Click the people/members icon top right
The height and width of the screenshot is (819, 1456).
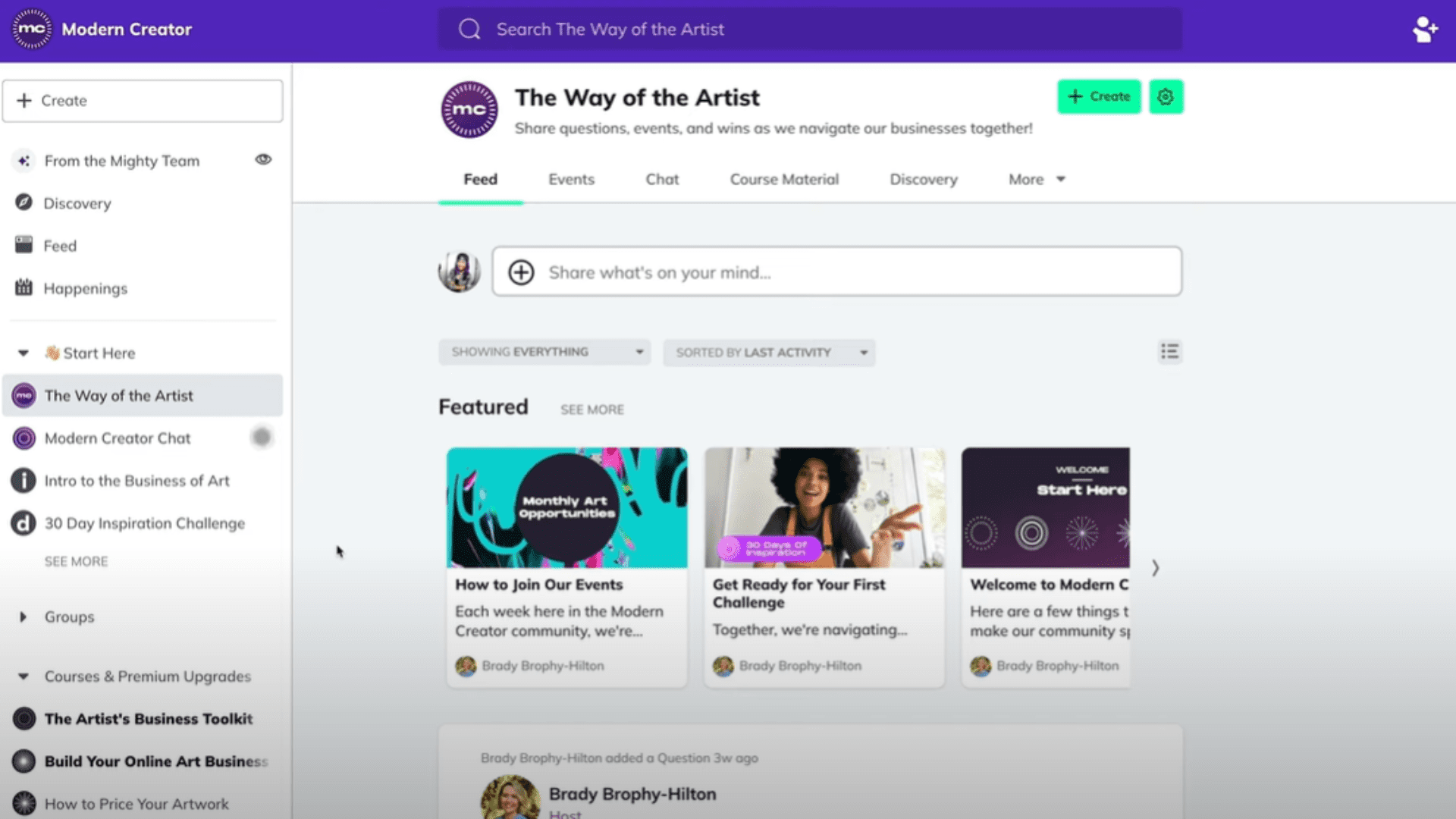tap(1424, 28)
